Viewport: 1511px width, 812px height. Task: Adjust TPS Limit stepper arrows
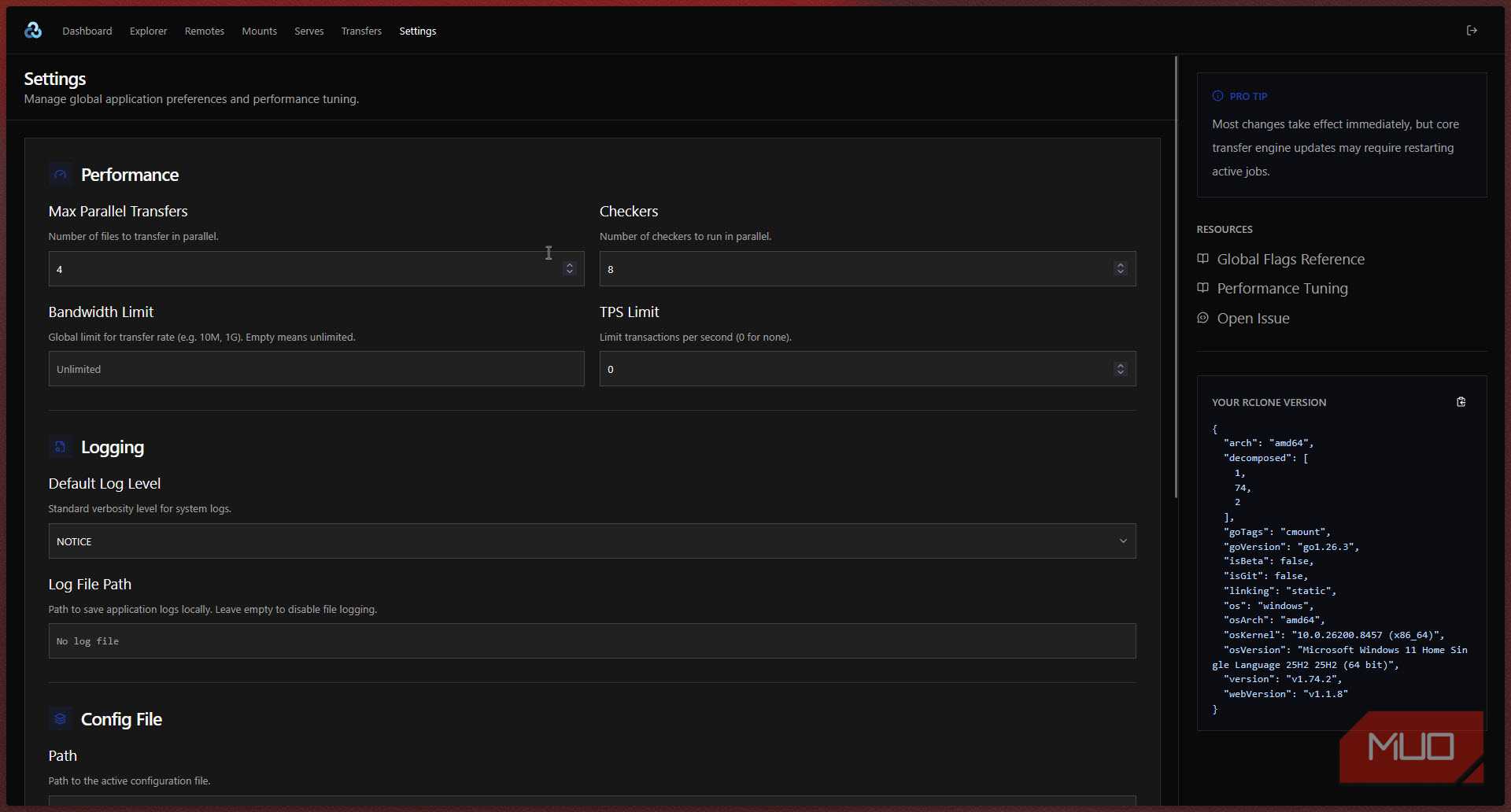tap(1121, 369)
